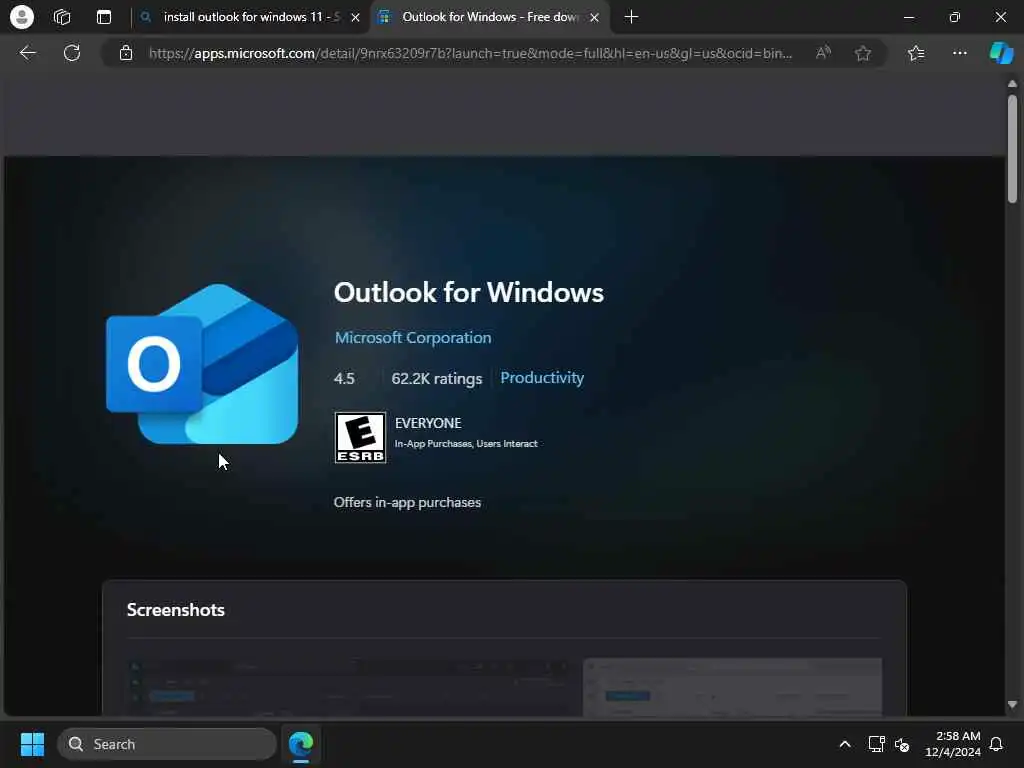Open the second light-theme screenshot thumbnail
The height and width of the screenshot is (768, 1024).
coord(732,687)
